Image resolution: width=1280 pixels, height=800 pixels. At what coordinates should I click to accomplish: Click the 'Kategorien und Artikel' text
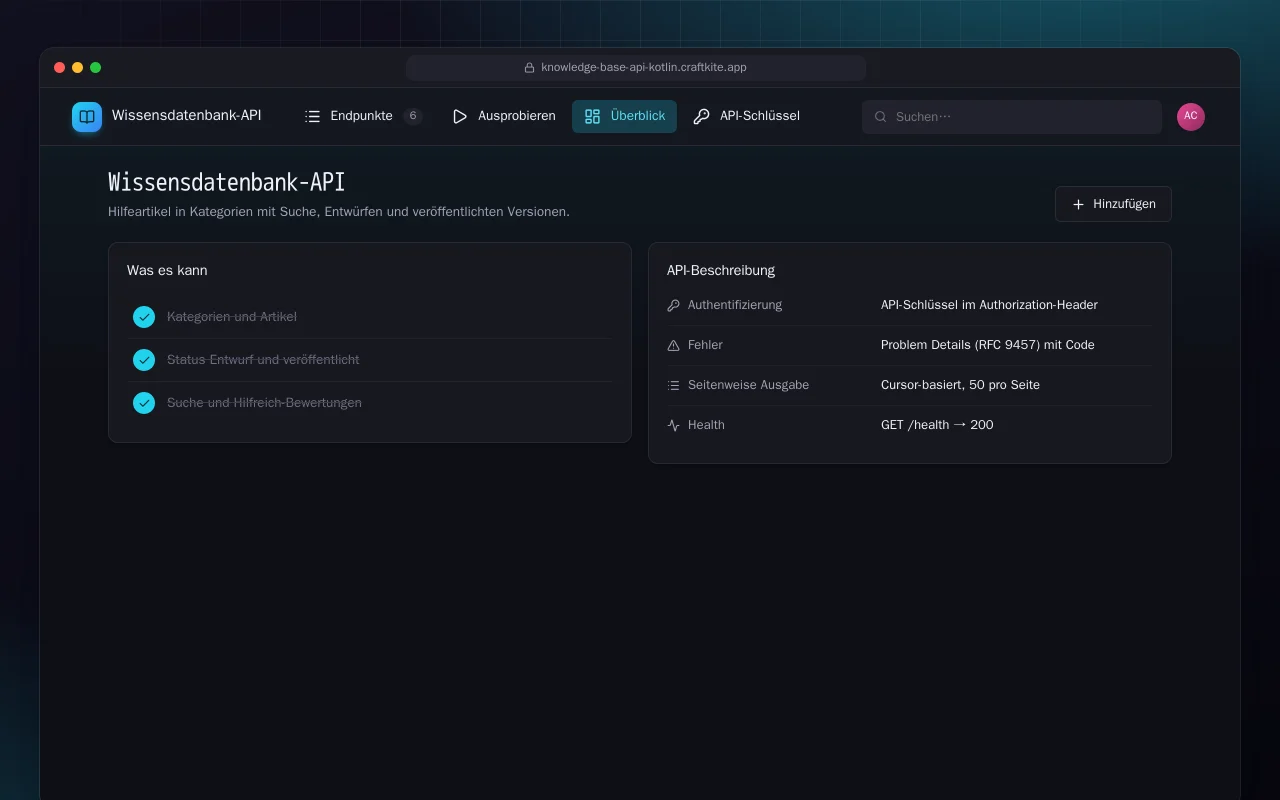[x=232, y=317]
